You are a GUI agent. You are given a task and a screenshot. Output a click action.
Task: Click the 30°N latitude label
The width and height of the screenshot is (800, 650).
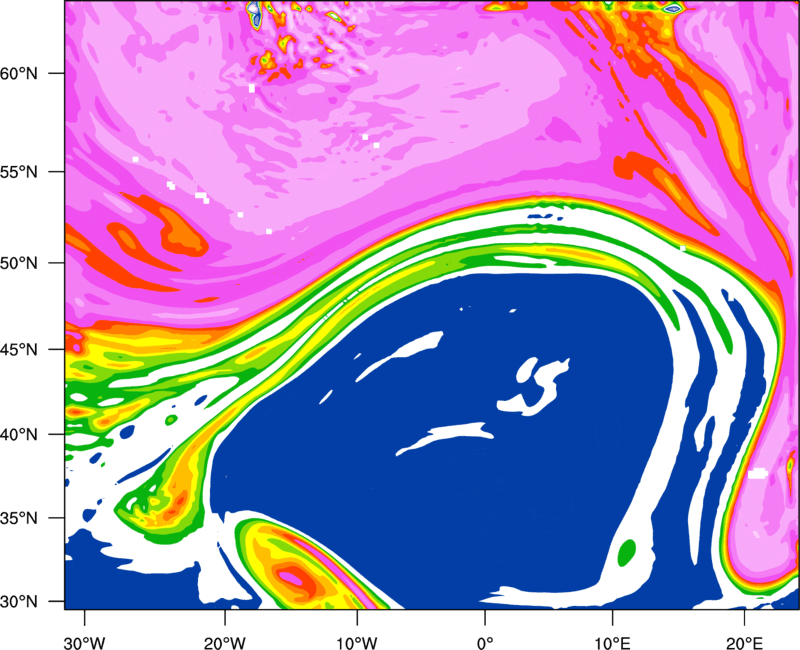click(x=19, y=602)
